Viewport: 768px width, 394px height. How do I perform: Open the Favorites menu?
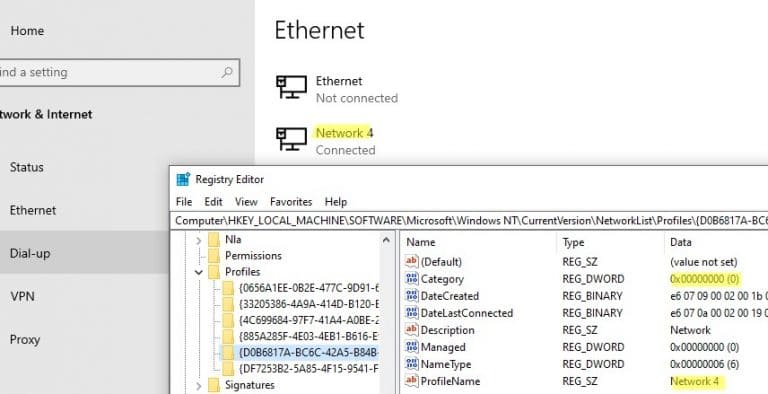(291, 201)
